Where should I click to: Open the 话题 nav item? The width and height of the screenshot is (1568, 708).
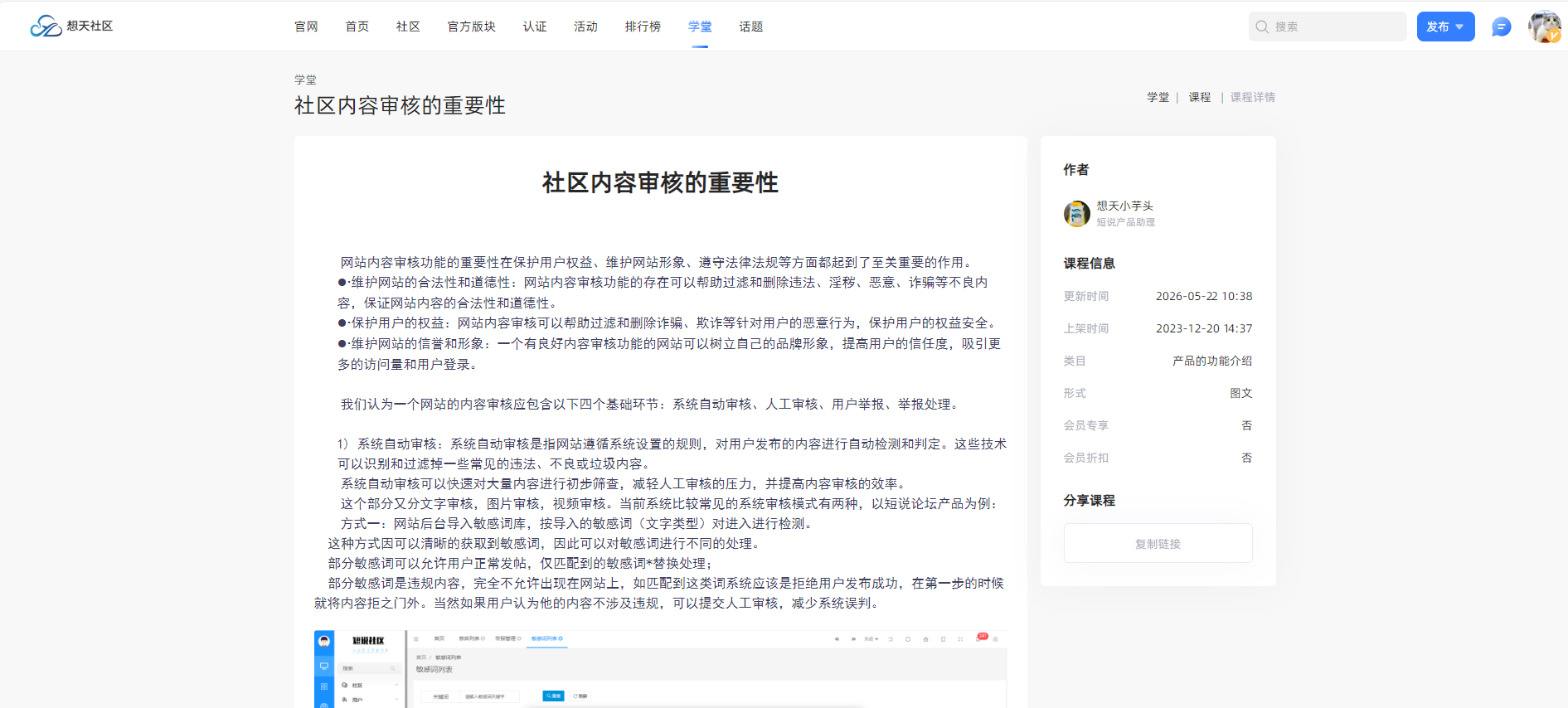pyautogui.click(x=751, y=27)
